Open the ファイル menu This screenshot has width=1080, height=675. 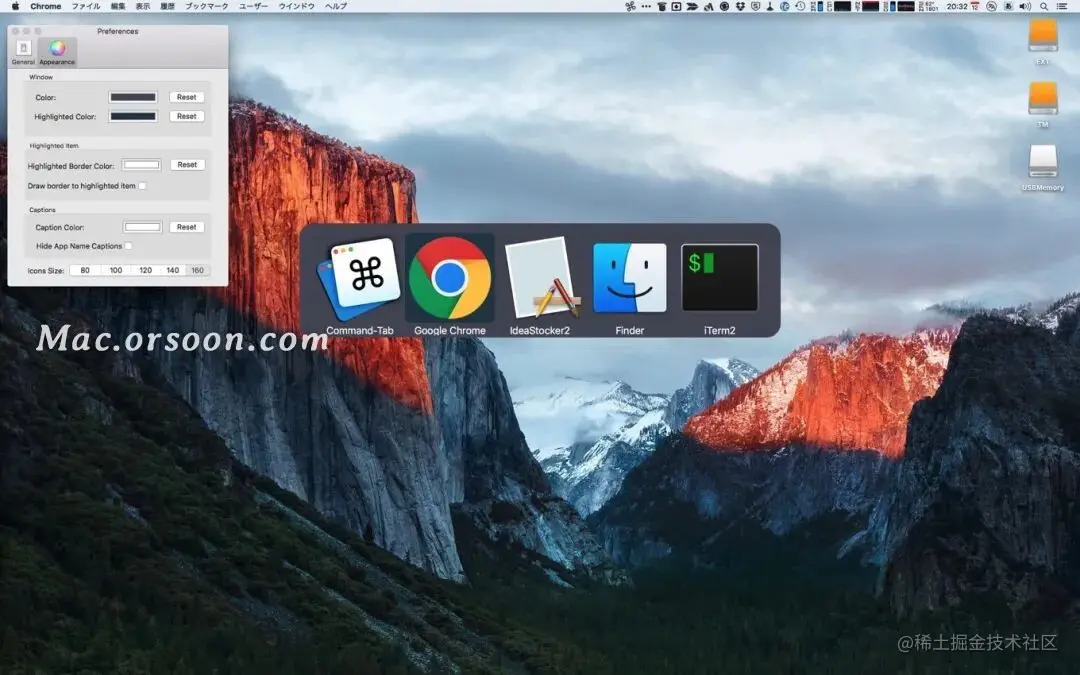[x=86, y=6]
